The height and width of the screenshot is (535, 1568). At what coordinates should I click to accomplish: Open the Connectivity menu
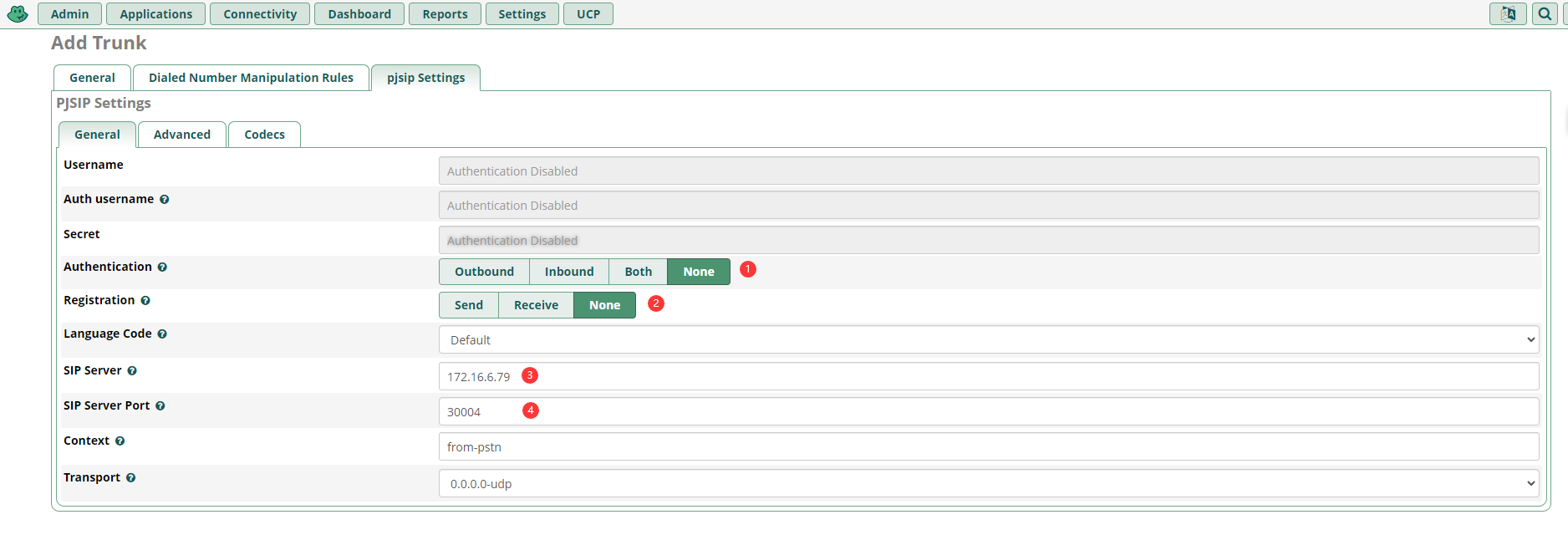(260, 14)
